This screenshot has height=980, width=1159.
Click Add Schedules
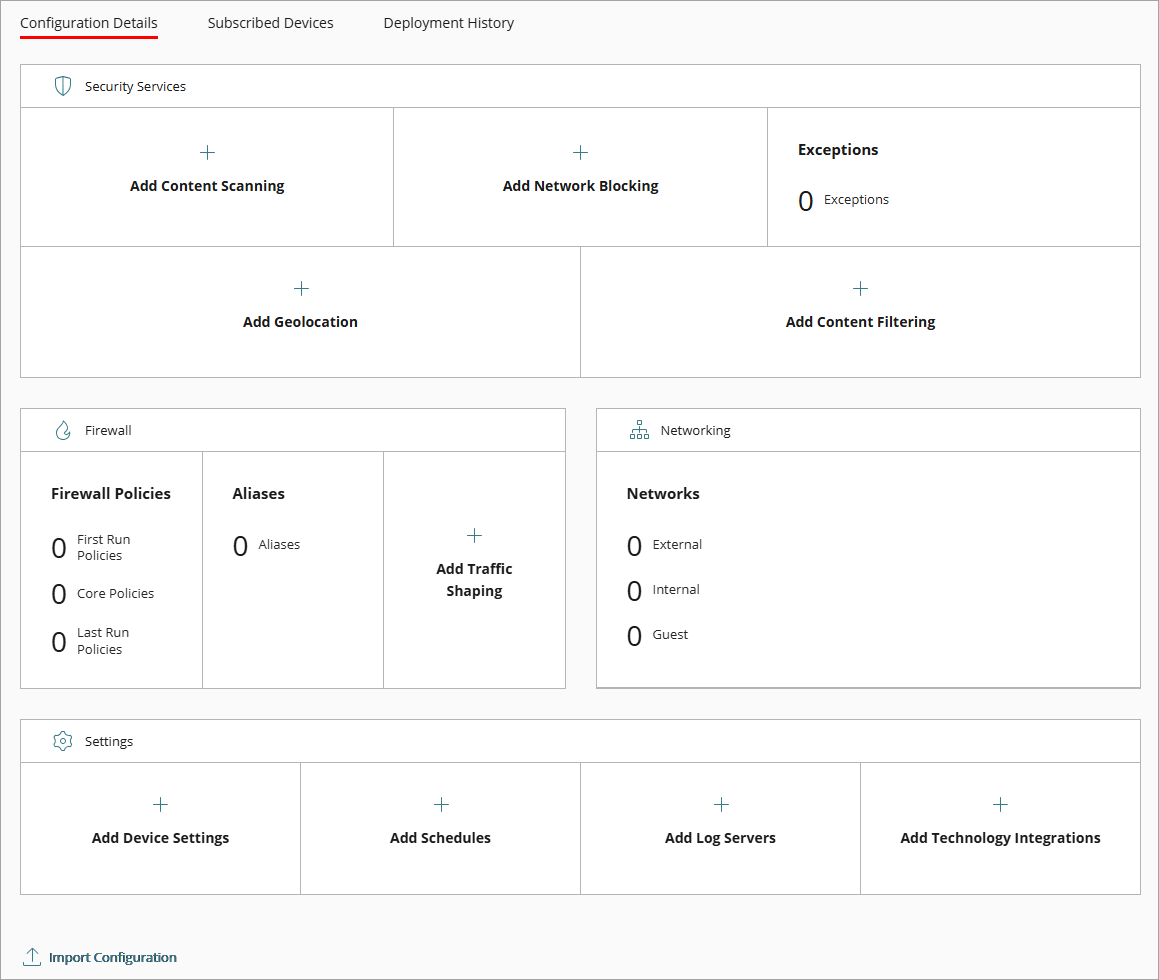[x=440, y=837]
